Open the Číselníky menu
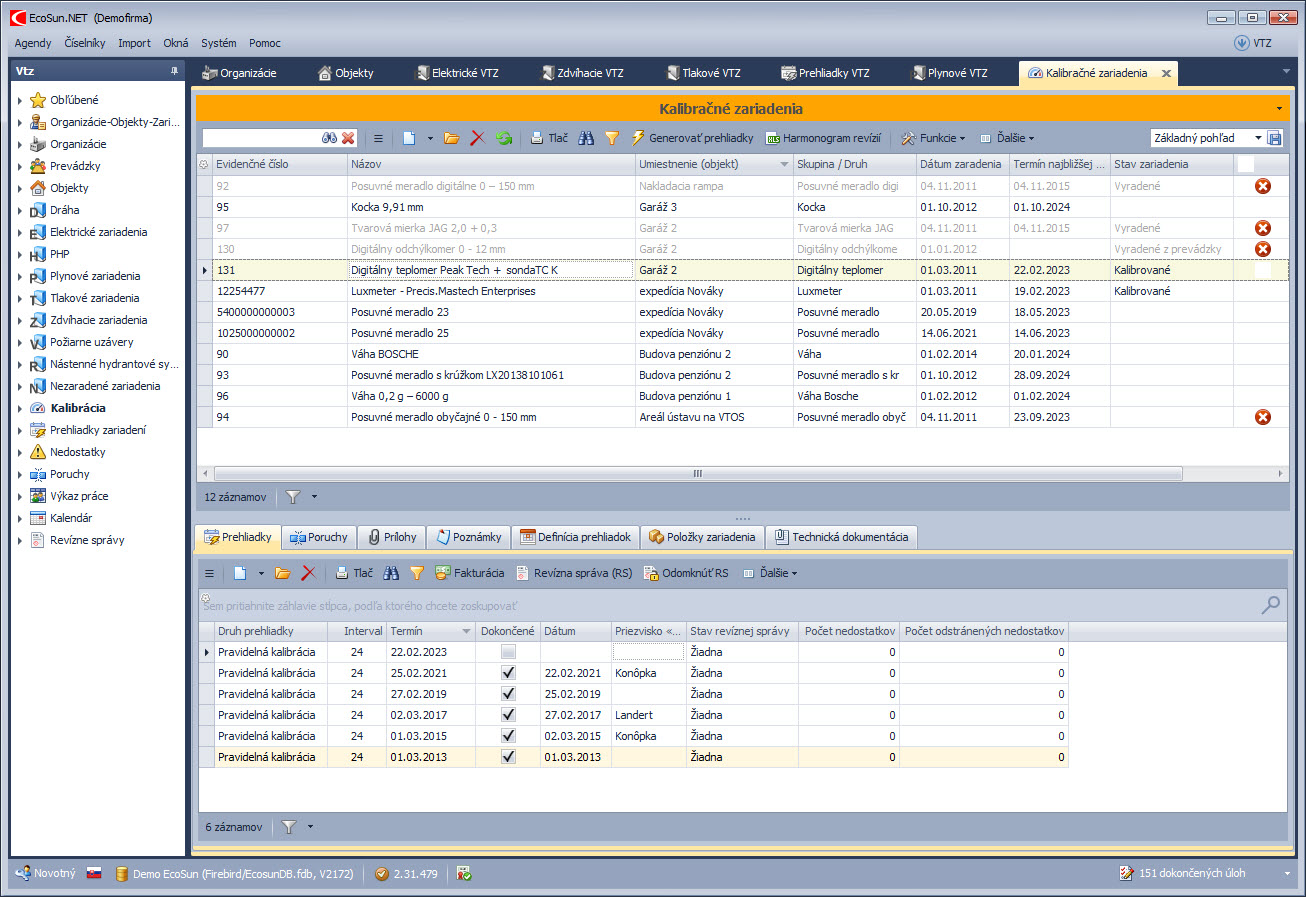The image size is (1306, 897). [x=84, y=43]
